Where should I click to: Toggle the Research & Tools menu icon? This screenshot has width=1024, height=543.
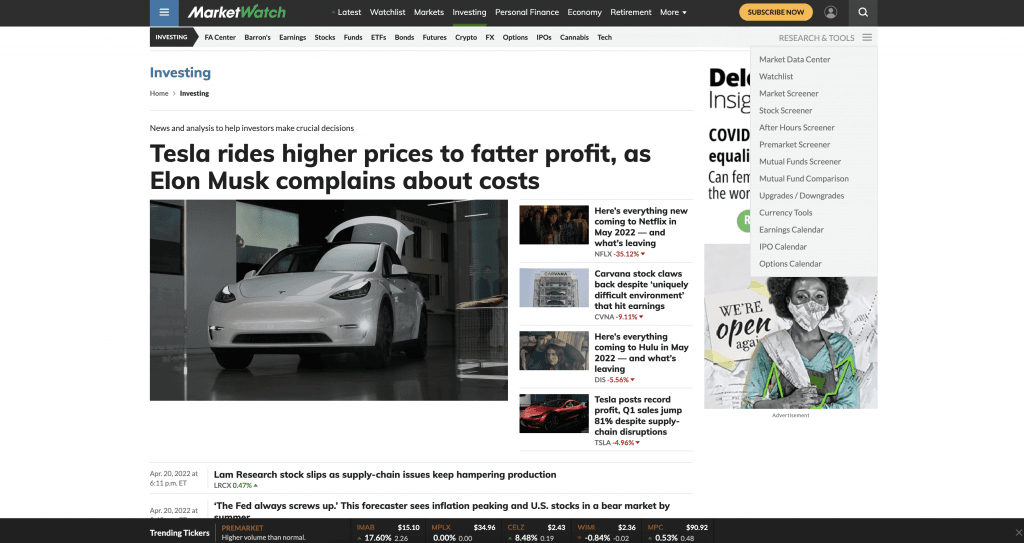pos(867,38)
